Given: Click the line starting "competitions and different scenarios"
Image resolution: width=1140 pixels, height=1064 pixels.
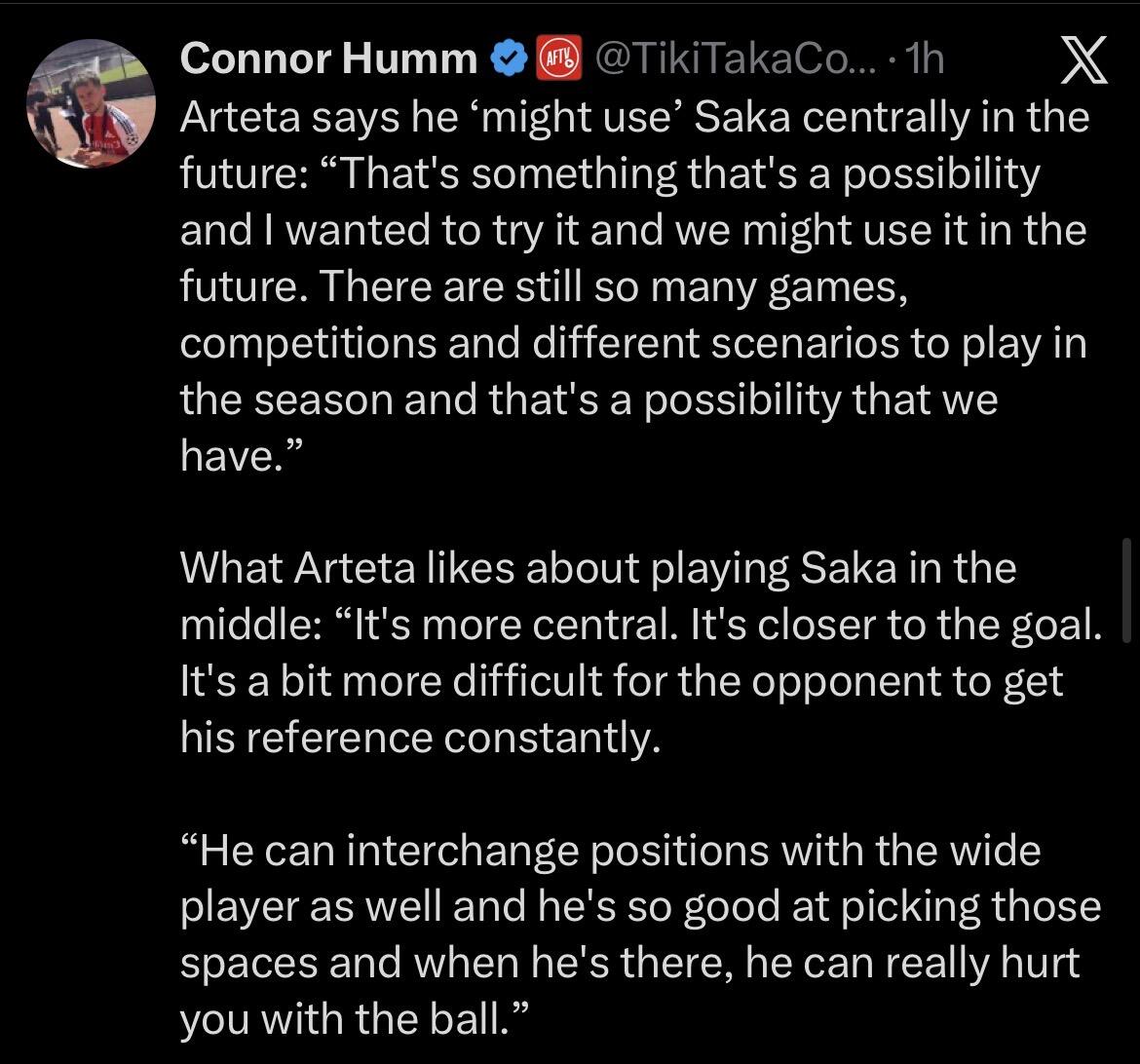Looking at the screenshot, I should point(633,343).
